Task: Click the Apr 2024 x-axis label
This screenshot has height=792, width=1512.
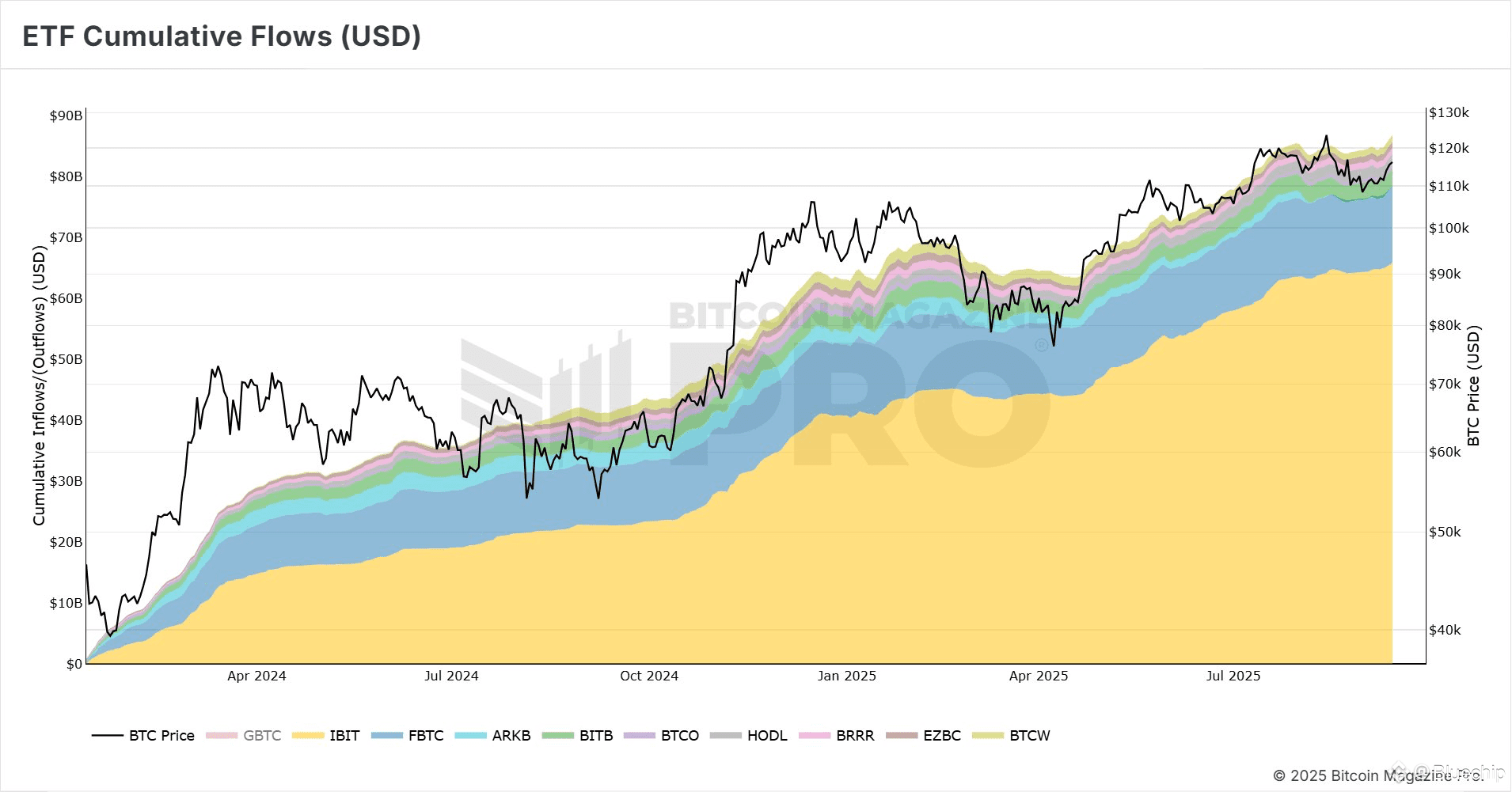Action: 256,676
